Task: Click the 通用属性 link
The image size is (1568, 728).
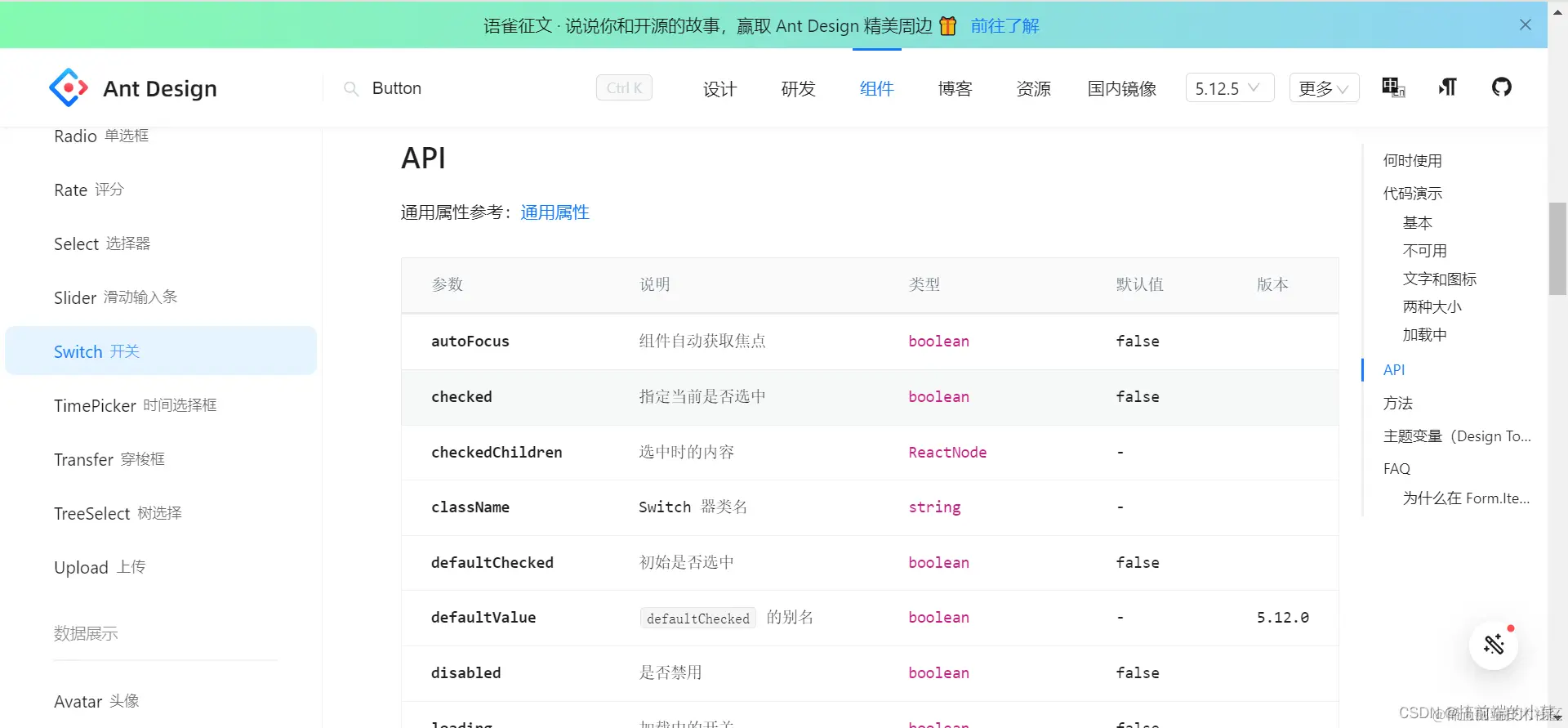Action: click(x=555, y=212)
